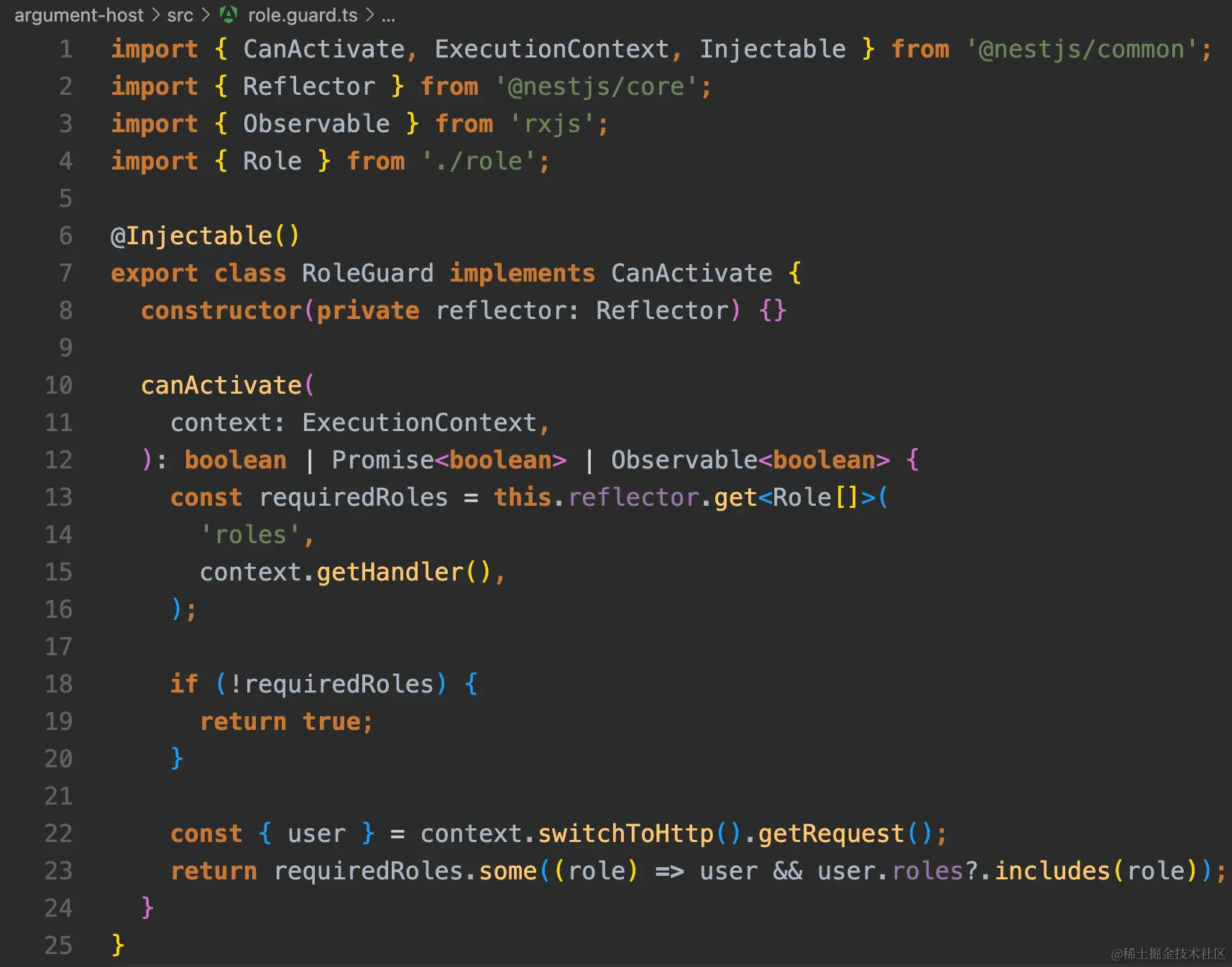
Task: Open role.guard.ts in breadcrumb
Action: click(303, 15)
